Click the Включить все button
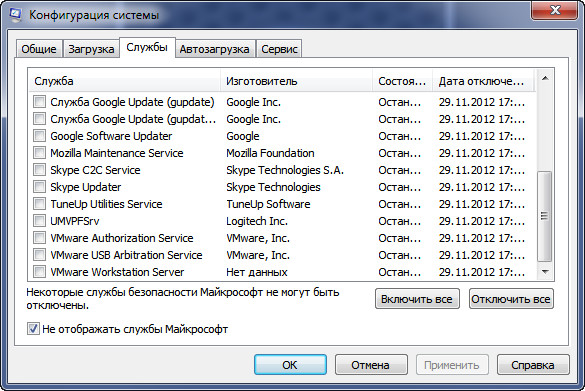585x391 pixels. coord(417,299)
